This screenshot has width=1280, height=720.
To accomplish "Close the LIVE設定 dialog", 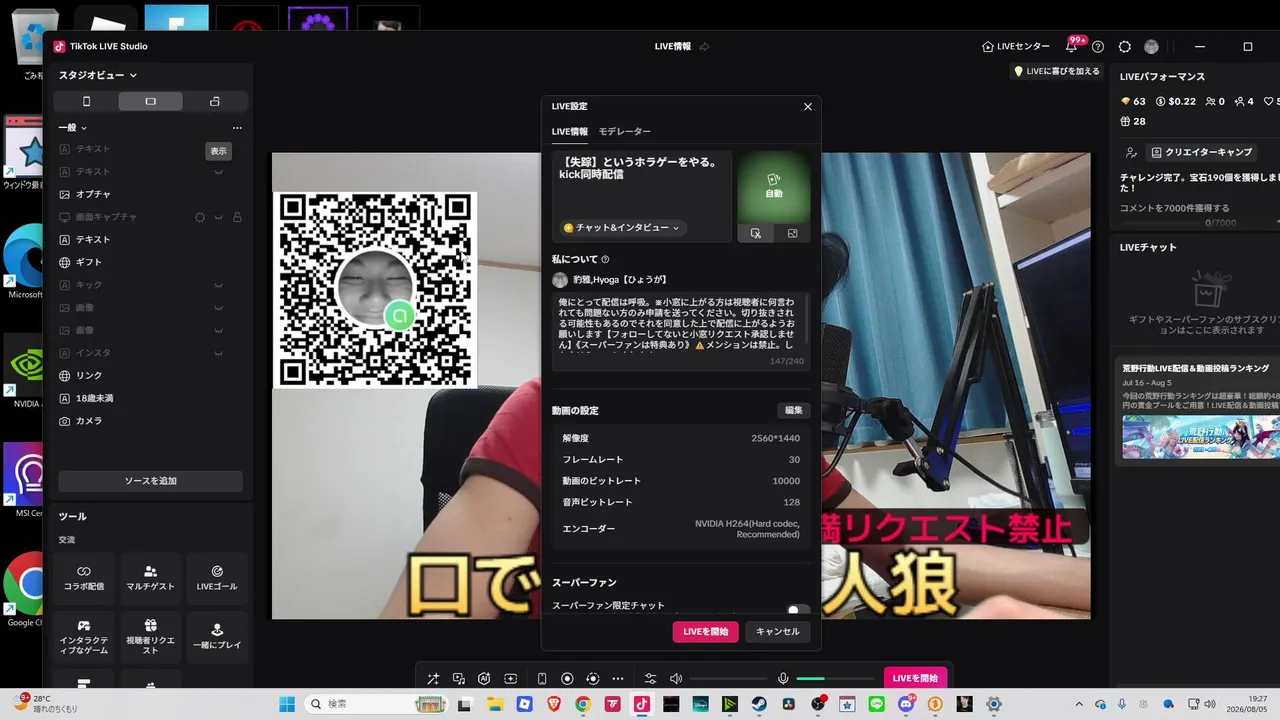I will (x=808, y=107).
